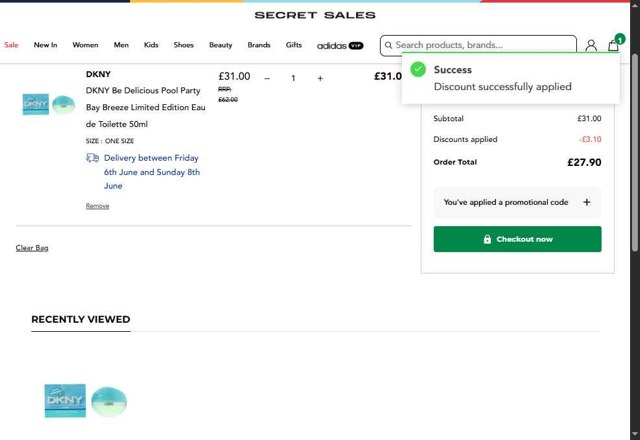The height and width of the screenshot is (440, 640).
Task: Click the Clear Bag link
Action: point(32,248)
